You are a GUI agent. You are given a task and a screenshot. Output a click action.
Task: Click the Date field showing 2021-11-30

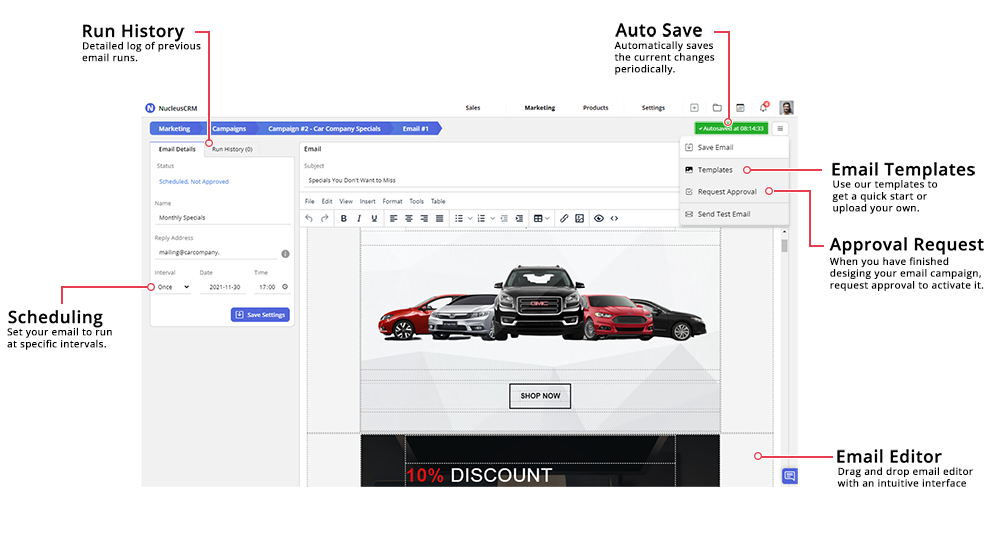point(225,287)
